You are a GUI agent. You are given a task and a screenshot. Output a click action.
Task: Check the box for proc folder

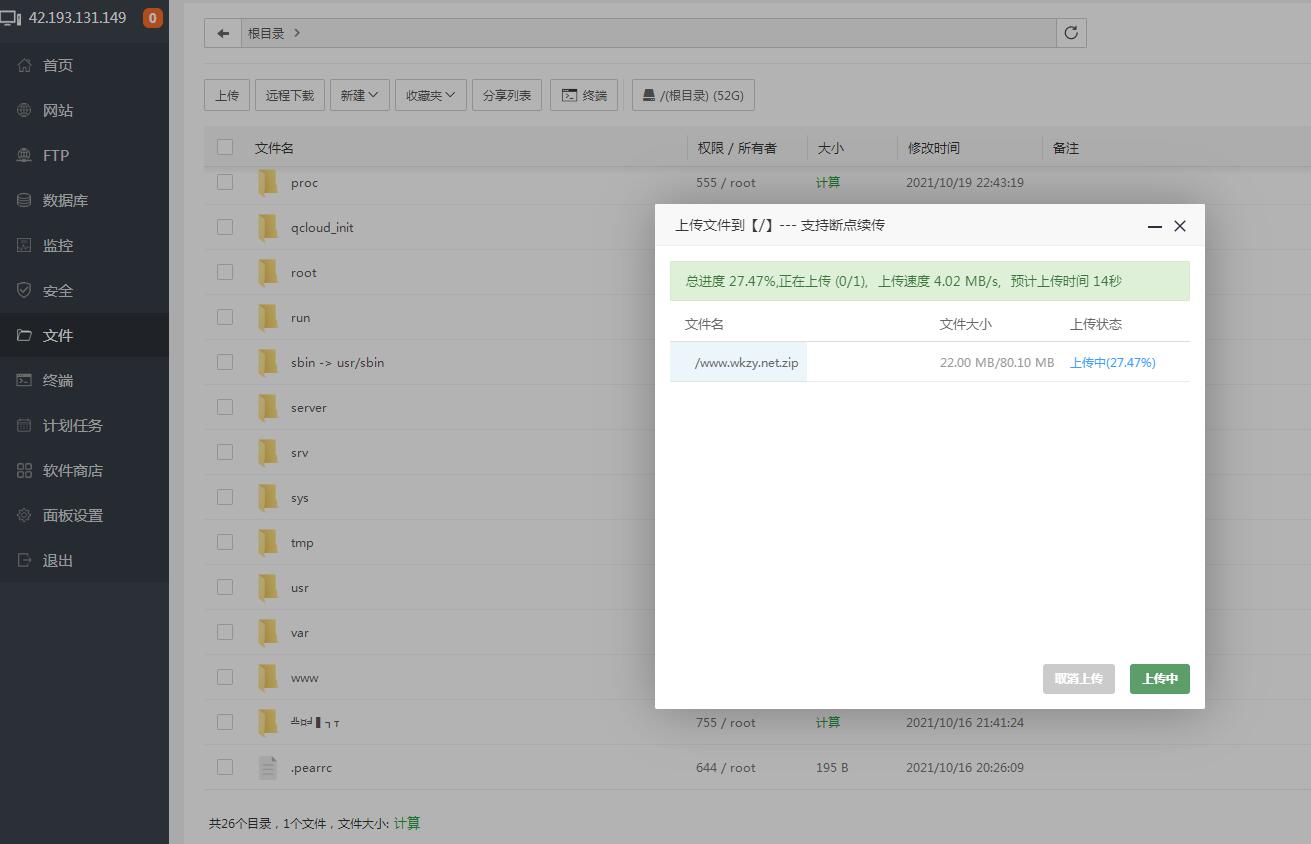[225, 182]
